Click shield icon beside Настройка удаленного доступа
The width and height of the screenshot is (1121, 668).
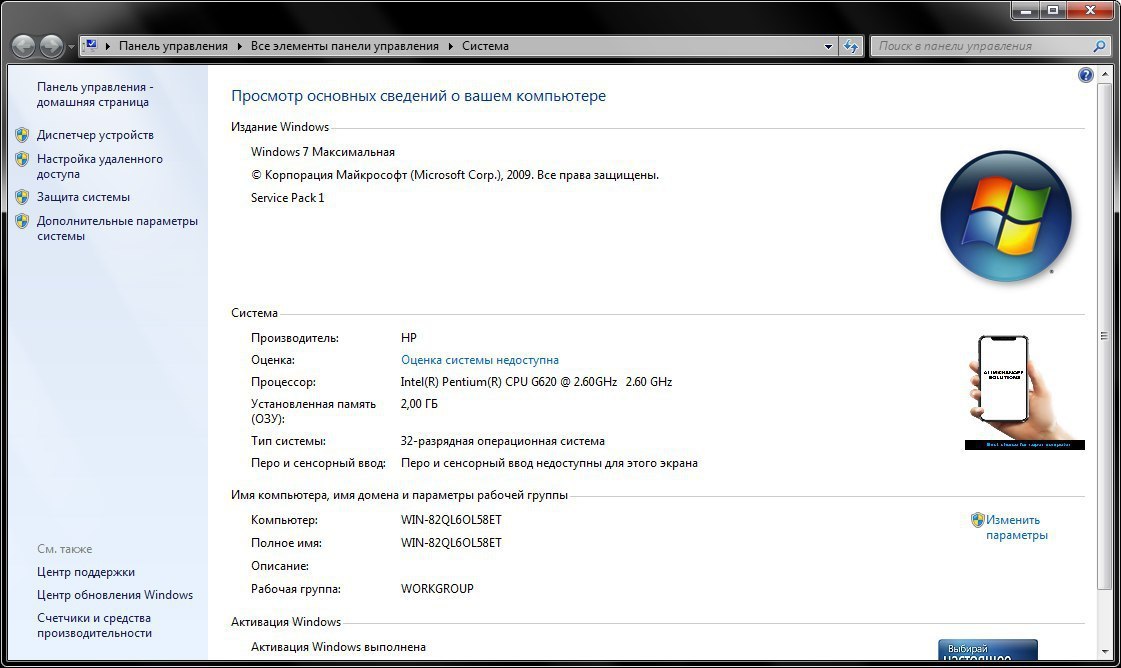[x=22, y=159]
